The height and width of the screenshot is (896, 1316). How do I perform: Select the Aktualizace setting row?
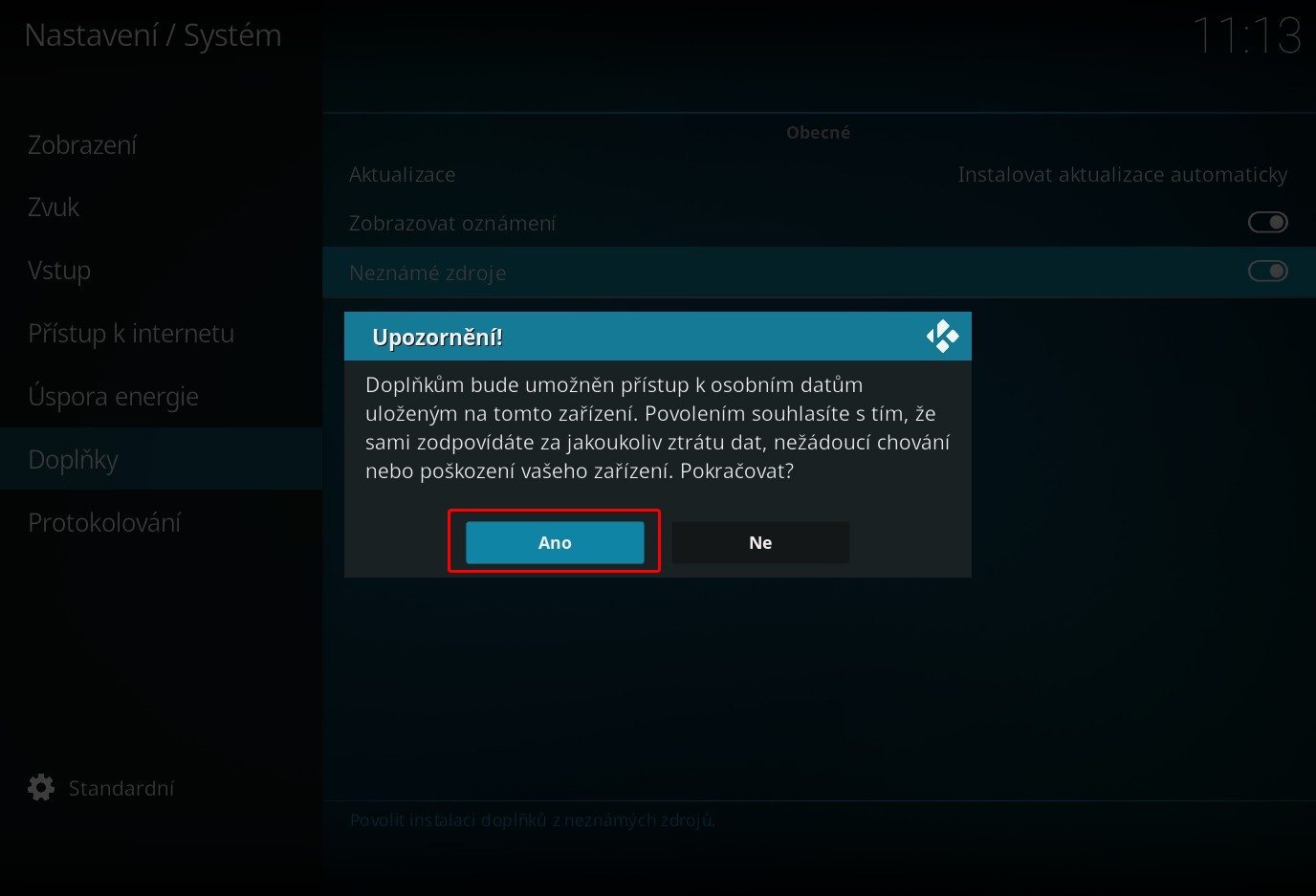(819, 175)
